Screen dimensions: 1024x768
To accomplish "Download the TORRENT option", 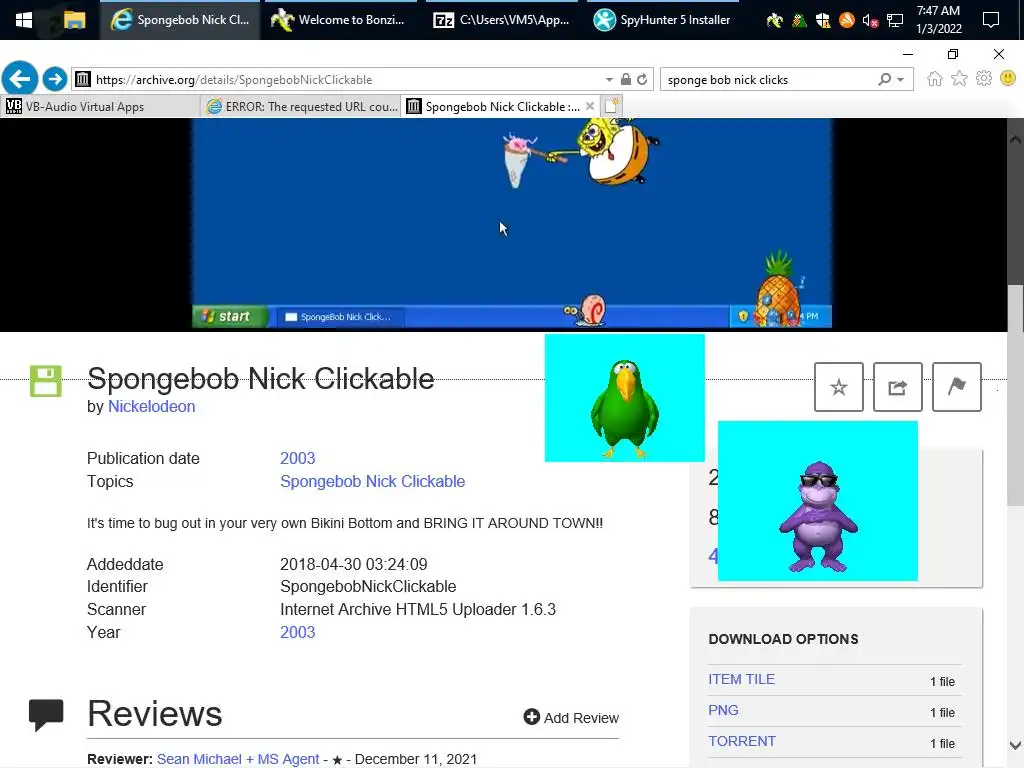I will 742,741.
